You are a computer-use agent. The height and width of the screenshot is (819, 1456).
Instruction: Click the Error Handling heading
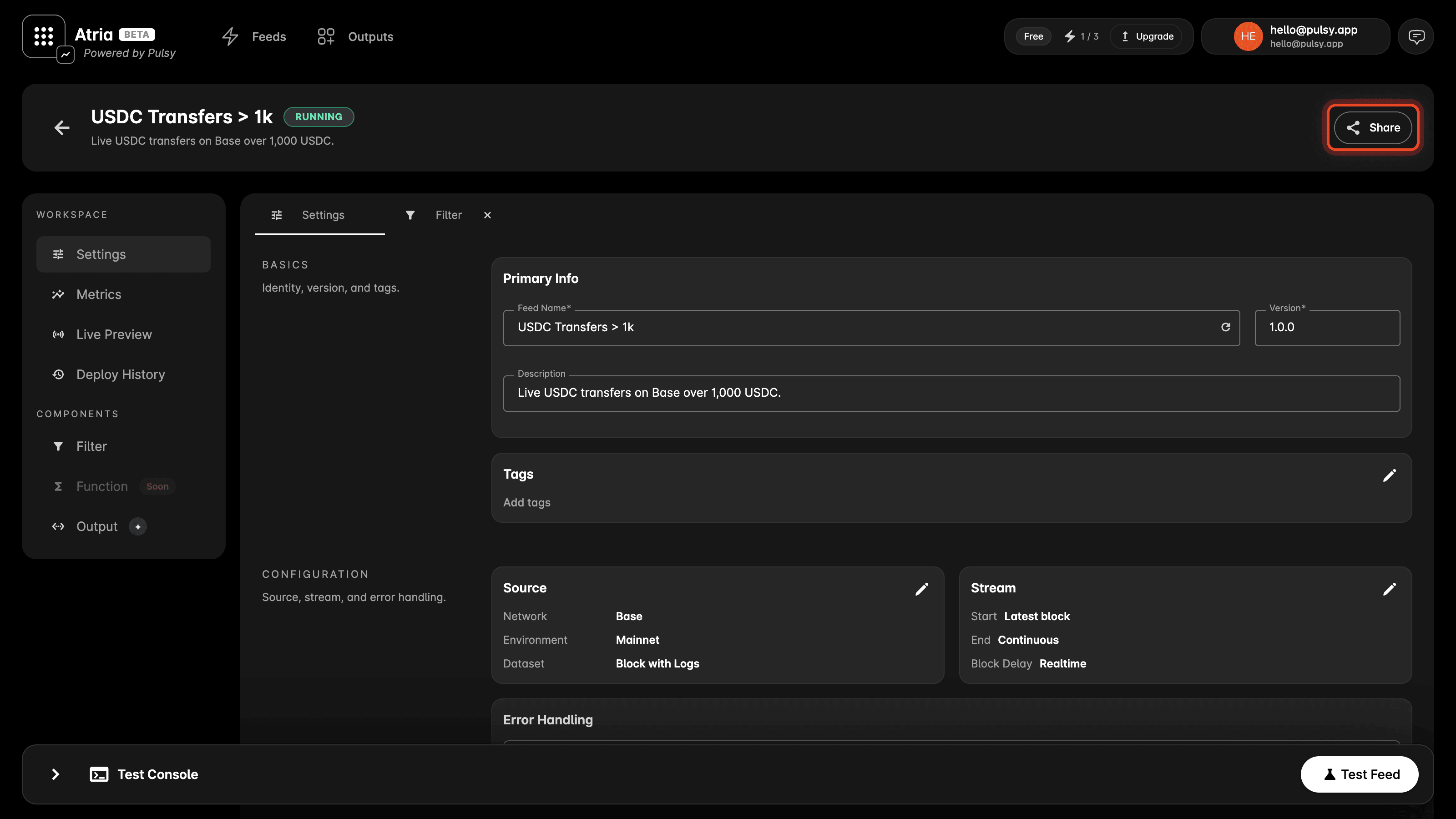(x=548, y=720)
